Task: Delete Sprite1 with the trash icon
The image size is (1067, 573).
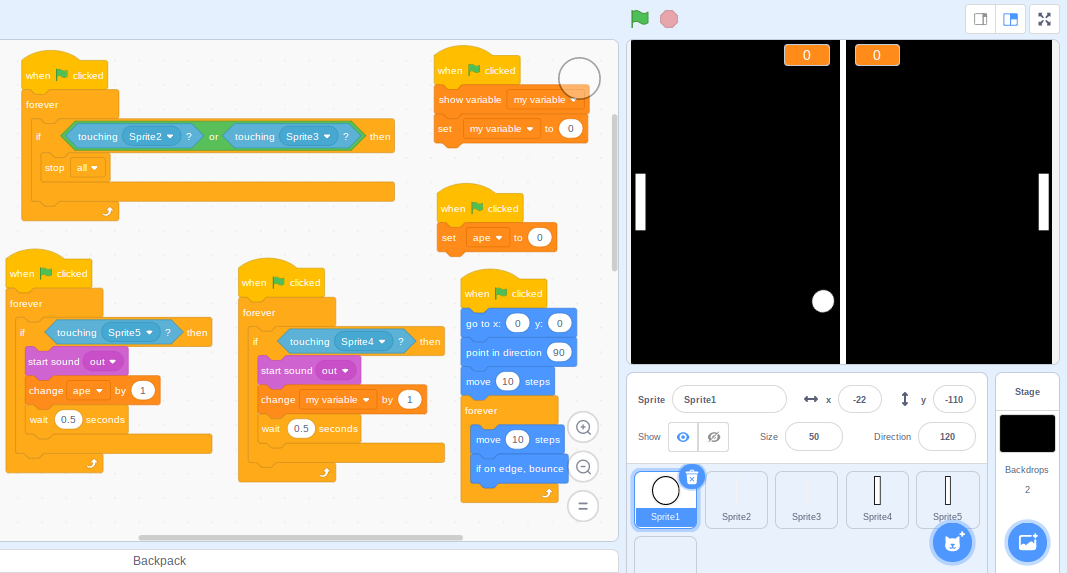Action: click(x=691, y=478)
